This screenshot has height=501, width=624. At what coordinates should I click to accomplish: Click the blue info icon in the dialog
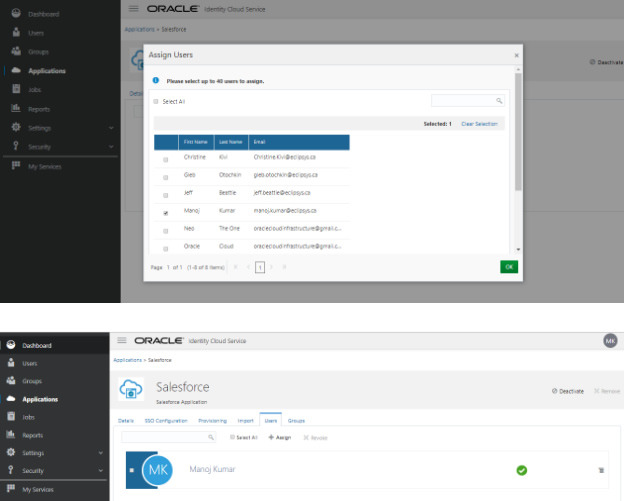click(156, 79)
